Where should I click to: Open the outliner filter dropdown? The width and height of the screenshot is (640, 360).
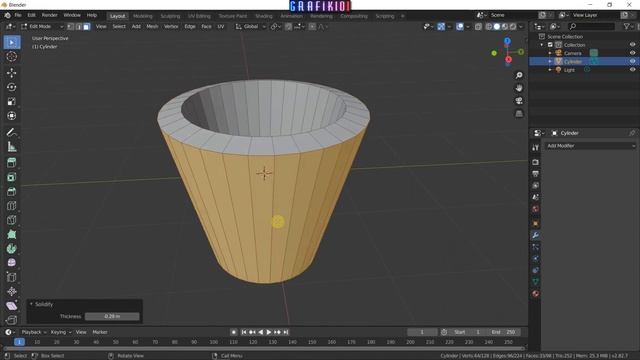pos(629,27)
